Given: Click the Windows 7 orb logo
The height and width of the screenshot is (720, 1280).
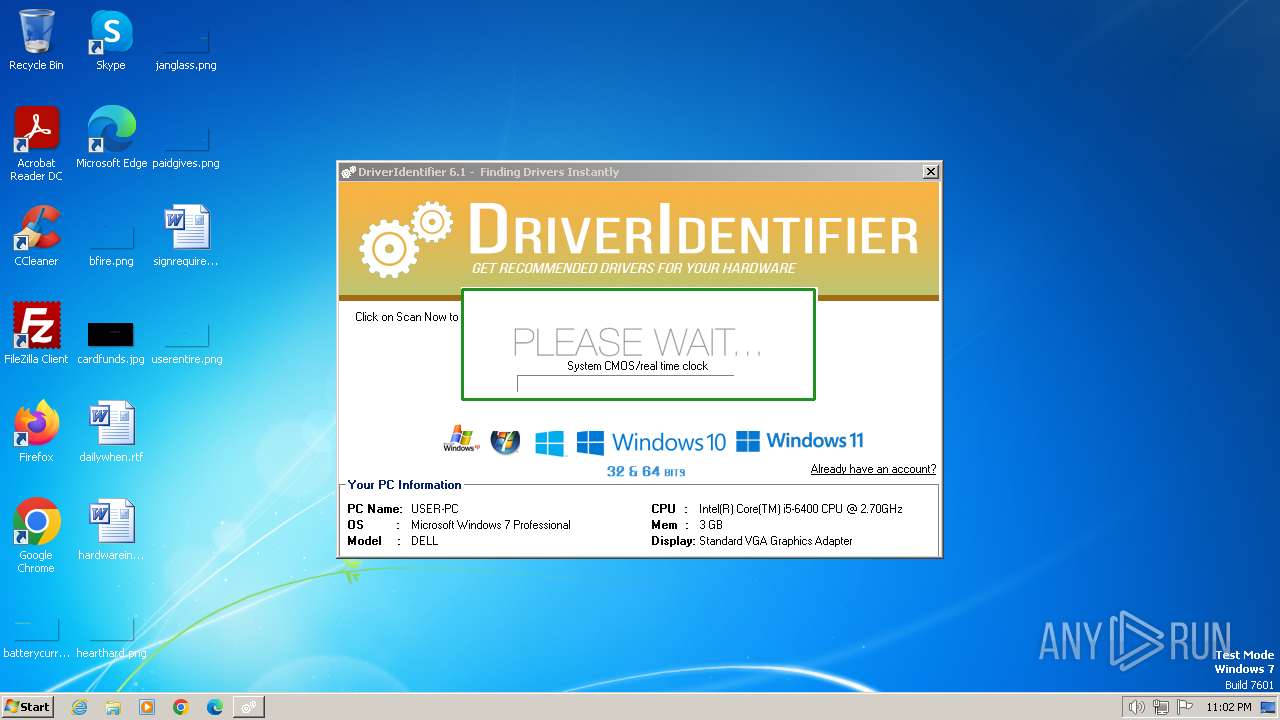Looking at the screenshot, I should [x=505, y=441].
